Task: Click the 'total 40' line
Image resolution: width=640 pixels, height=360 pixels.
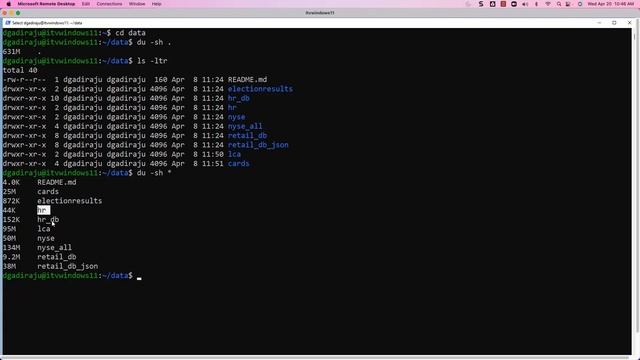Action: point(20,70)
